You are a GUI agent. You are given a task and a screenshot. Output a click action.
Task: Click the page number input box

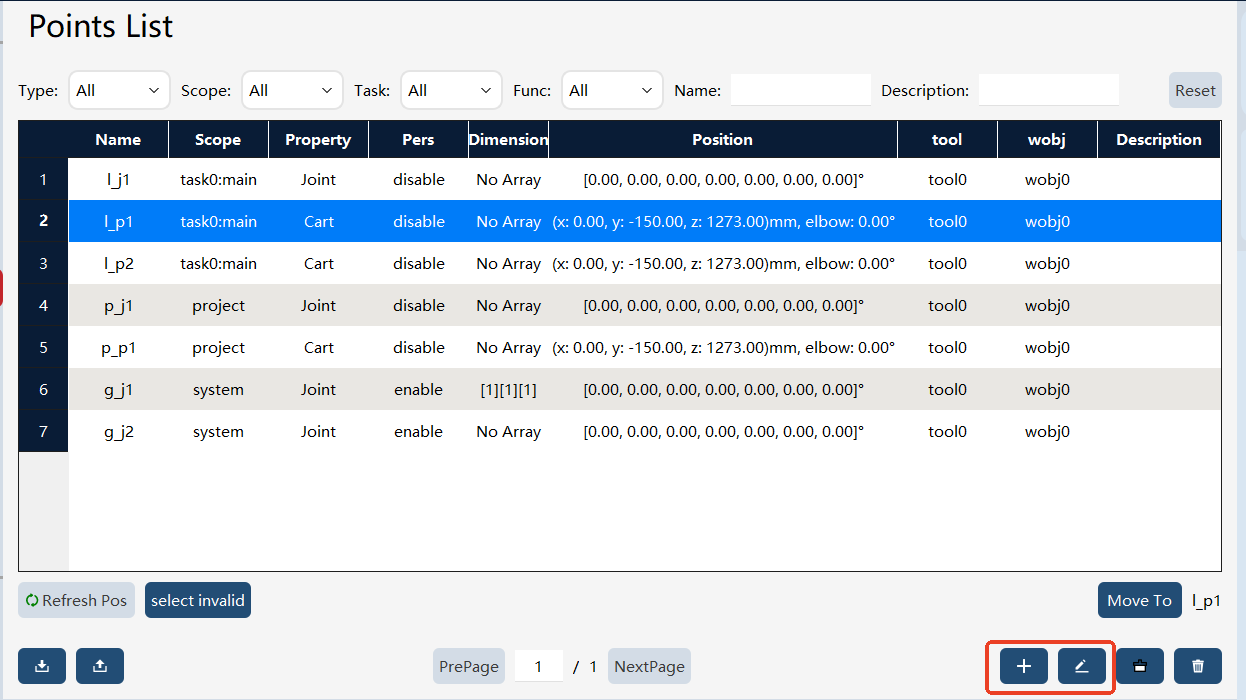539,666
